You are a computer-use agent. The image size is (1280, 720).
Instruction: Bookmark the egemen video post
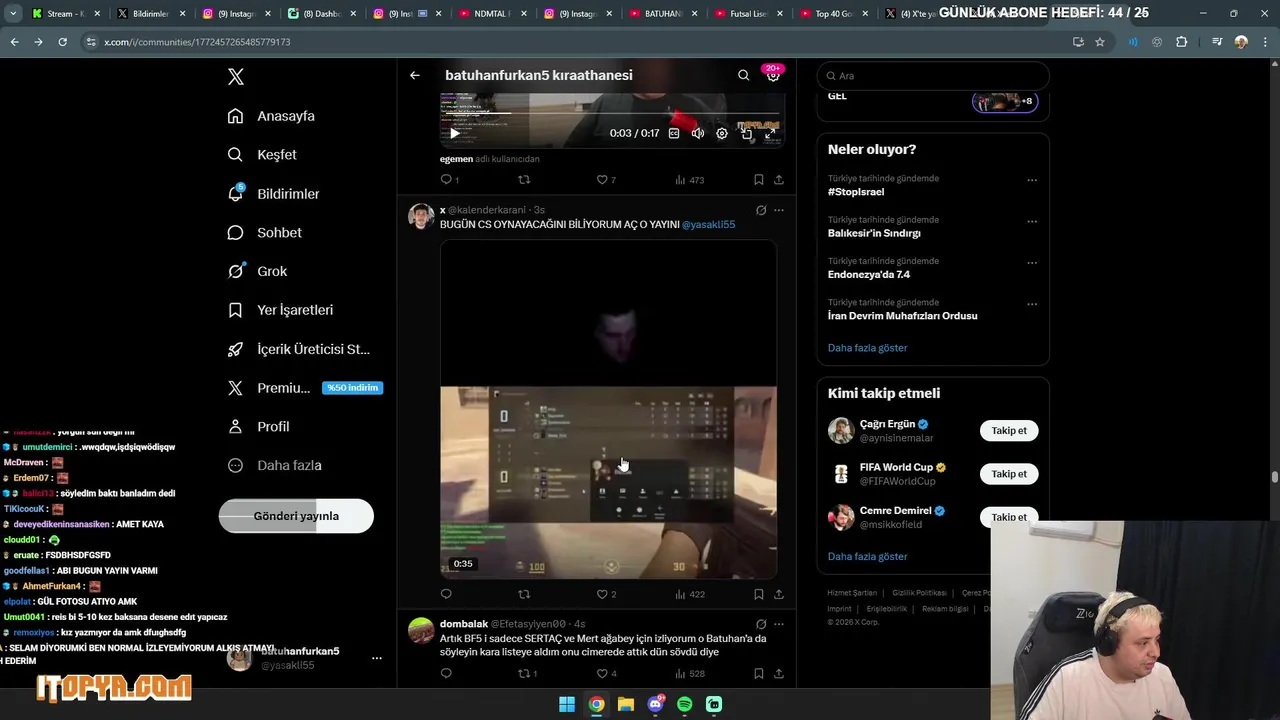tap(758, 180)
